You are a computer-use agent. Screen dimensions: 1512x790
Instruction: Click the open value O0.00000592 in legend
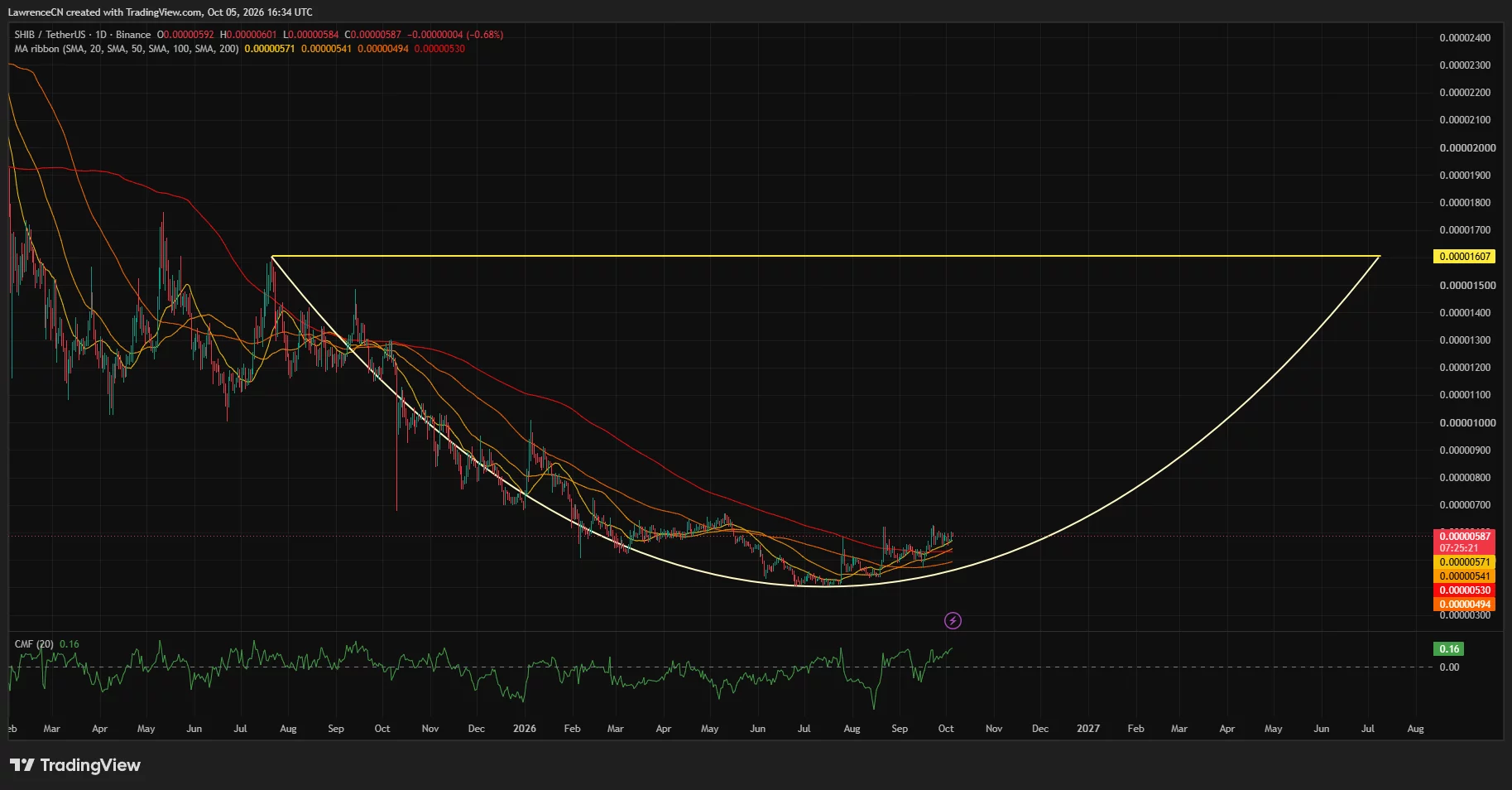(x=185, y=35)
